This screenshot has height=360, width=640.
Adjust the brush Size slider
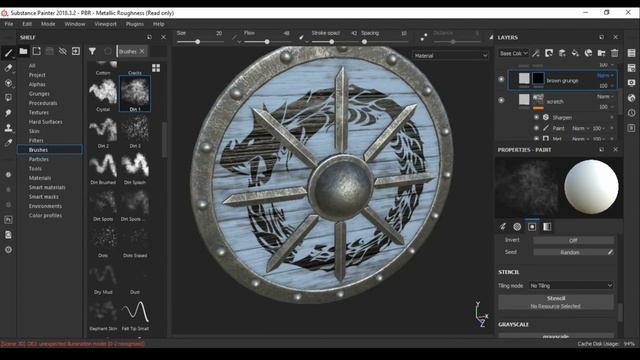coord(200,42)
